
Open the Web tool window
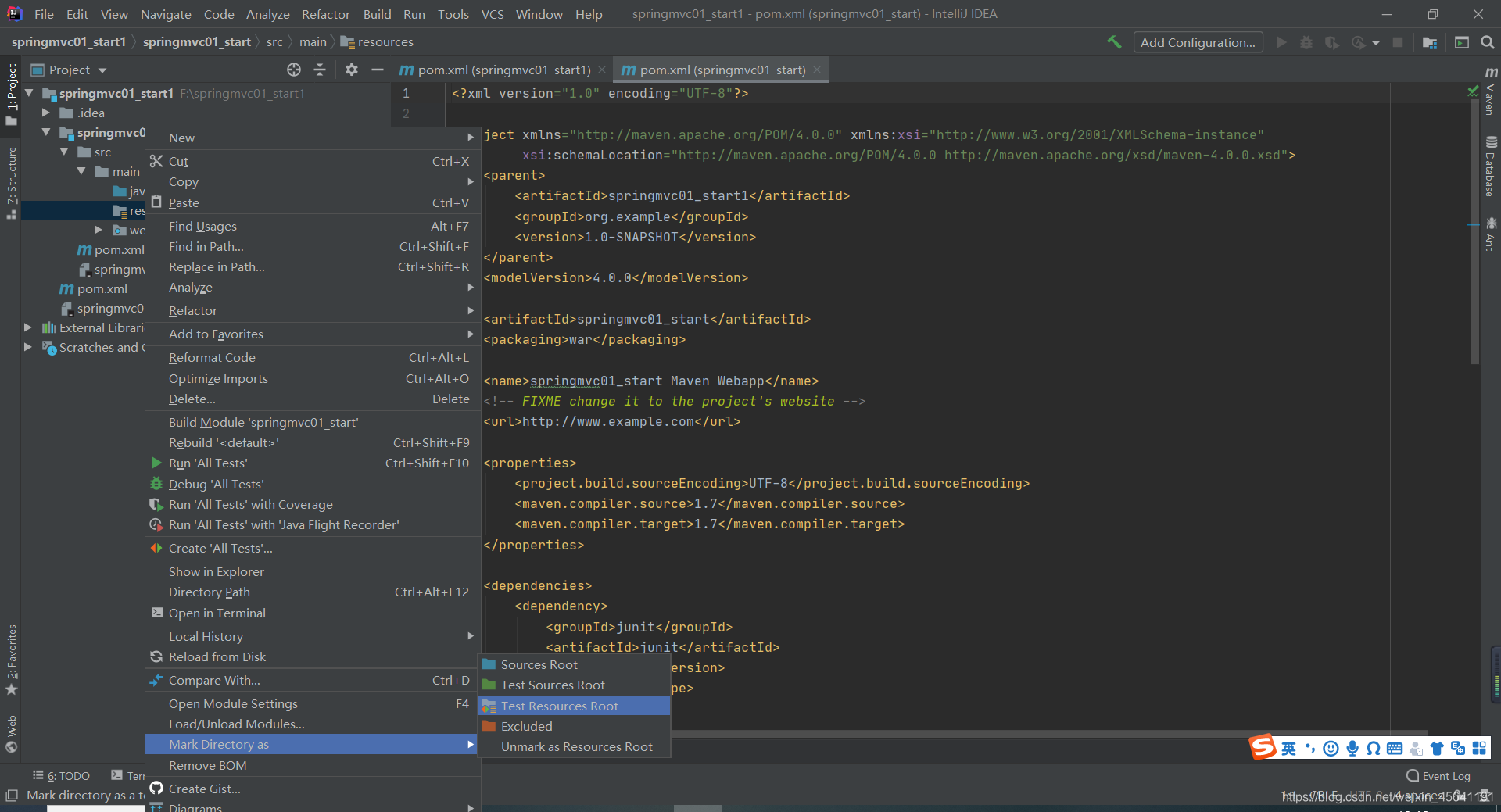12,734
